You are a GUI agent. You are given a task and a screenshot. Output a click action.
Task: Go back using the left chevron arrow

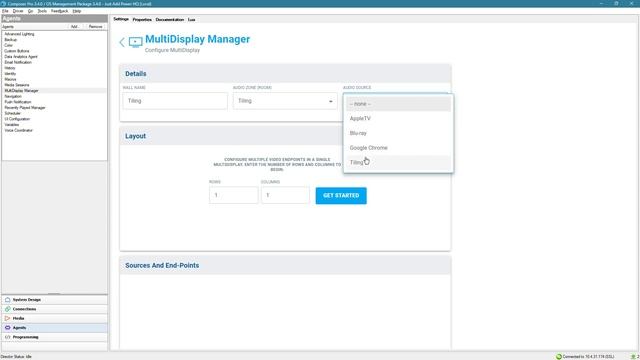[x=122, y=42]
